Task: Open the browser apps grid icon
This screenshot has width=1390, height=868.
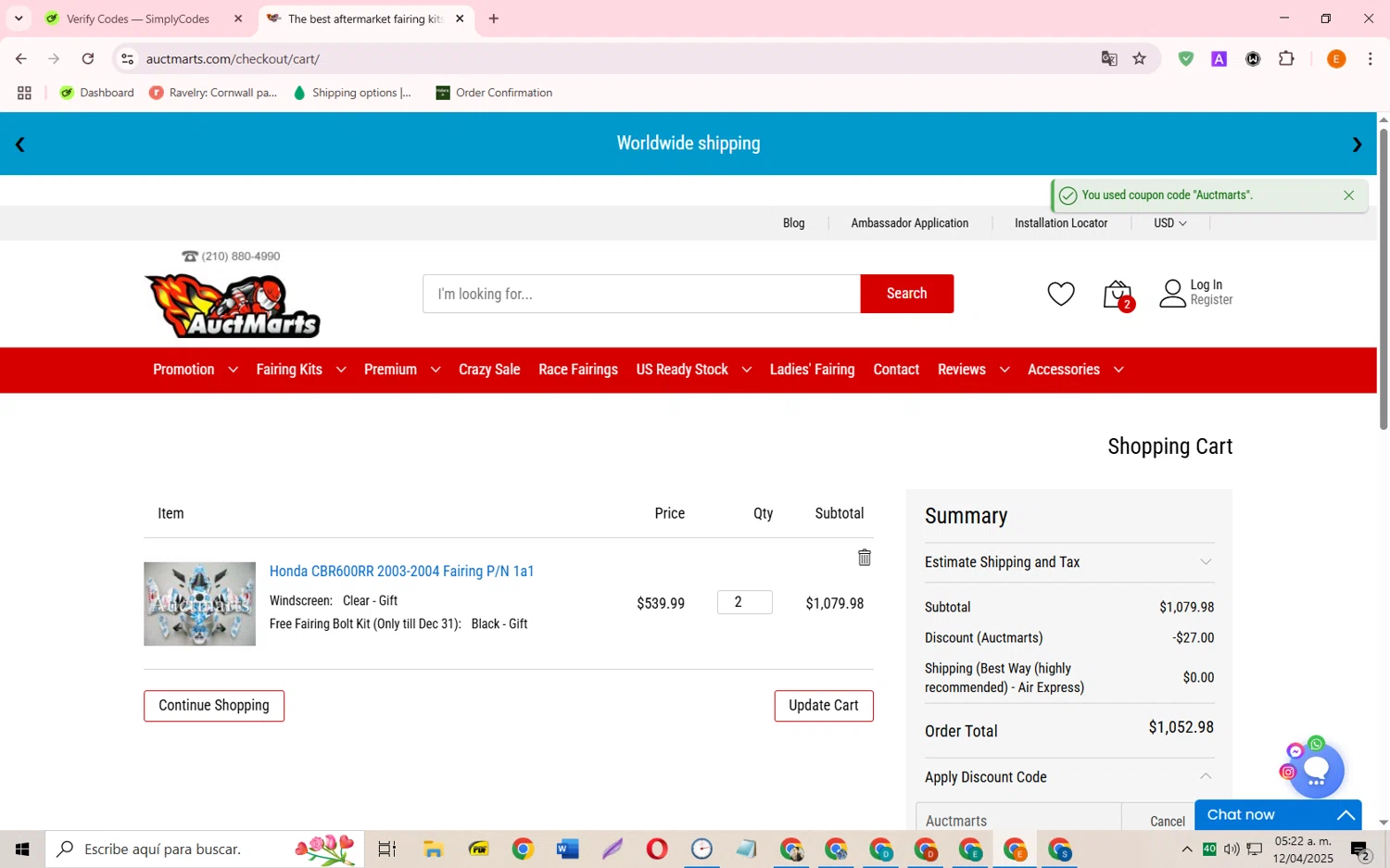Action: pyautogui.click(x=24, y=93)
